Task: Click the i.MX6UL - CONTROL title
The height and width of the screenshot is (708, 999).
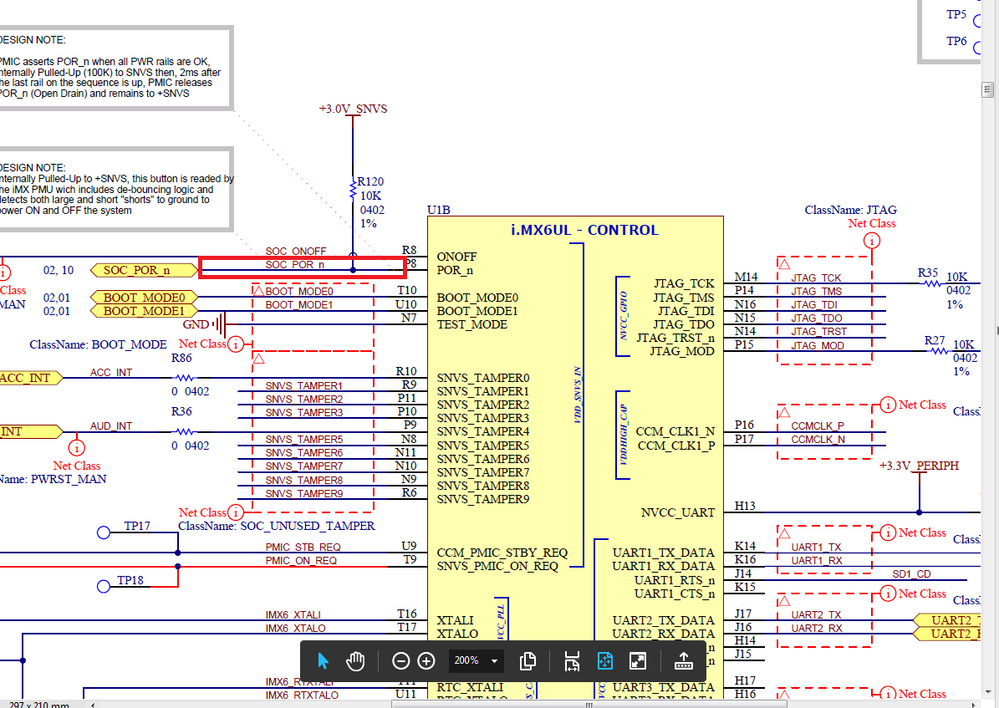Action: click(584, 230)
